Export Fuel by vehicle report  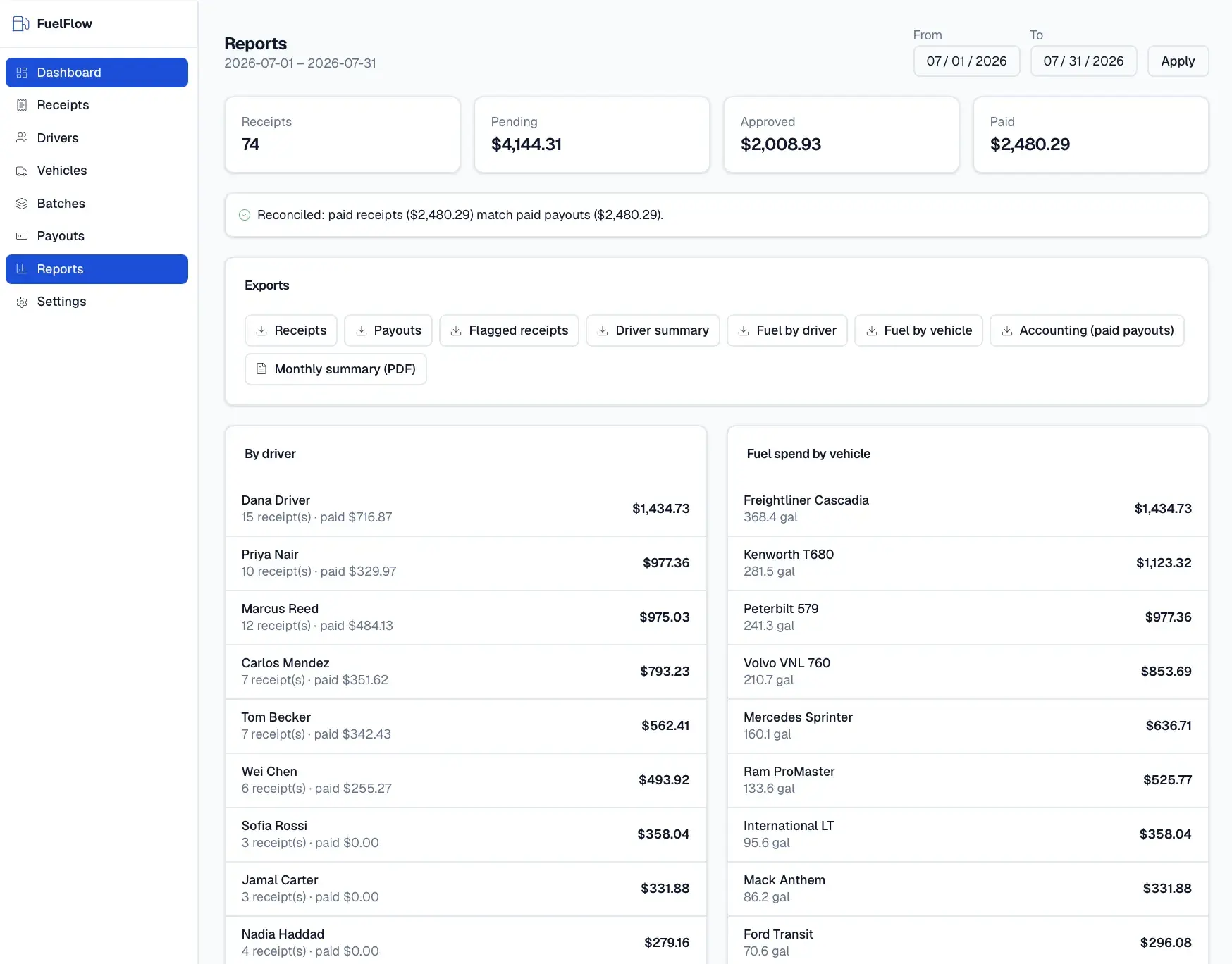pyautogui.click(x=919, y=330)
